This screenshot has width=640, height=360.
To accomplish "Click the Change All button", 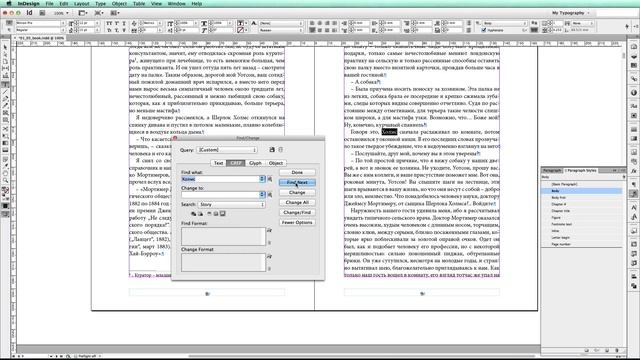I will point(297,202).
